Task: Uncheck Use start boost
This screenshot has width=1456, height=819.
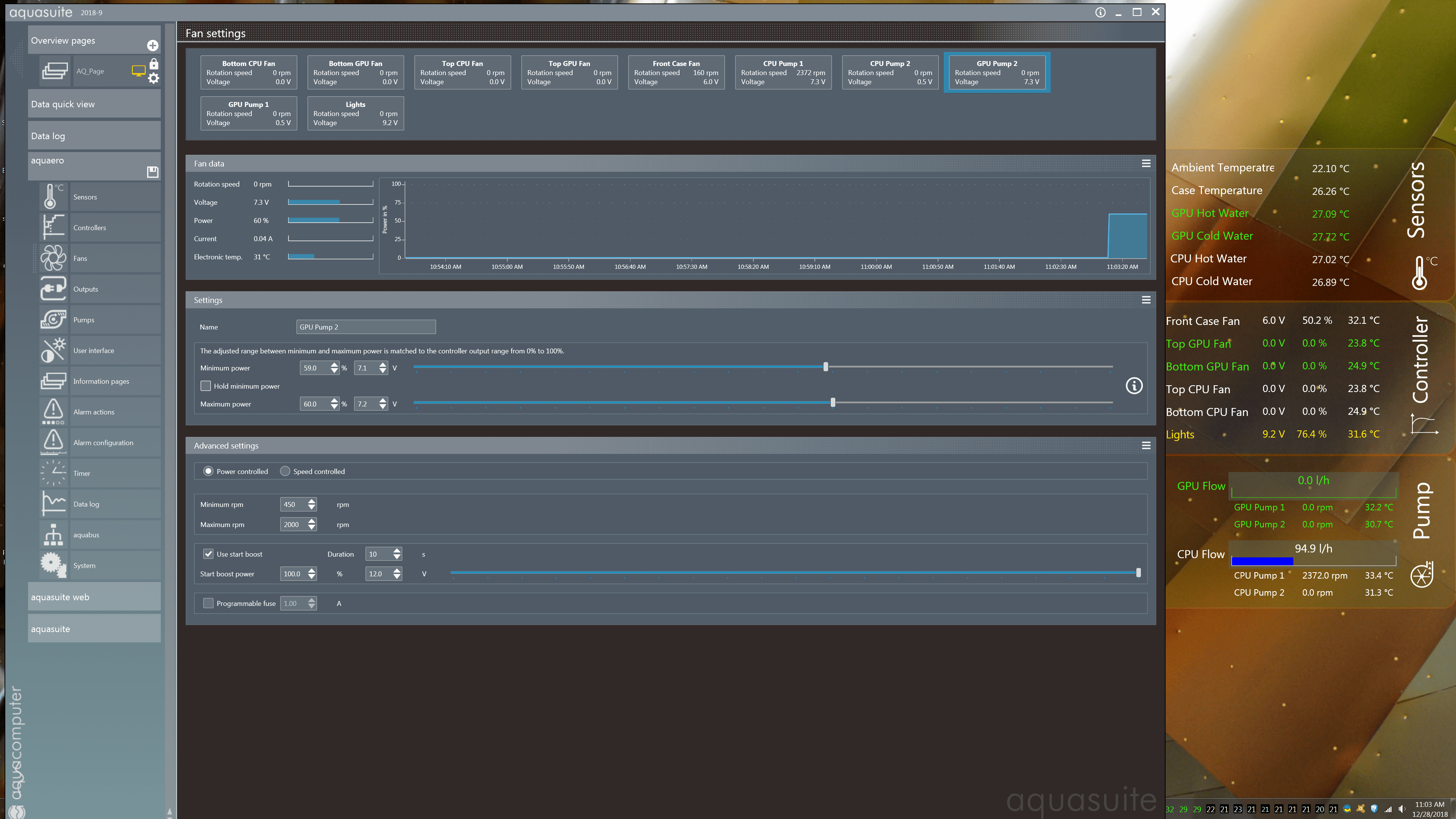Action: [208, 554]
